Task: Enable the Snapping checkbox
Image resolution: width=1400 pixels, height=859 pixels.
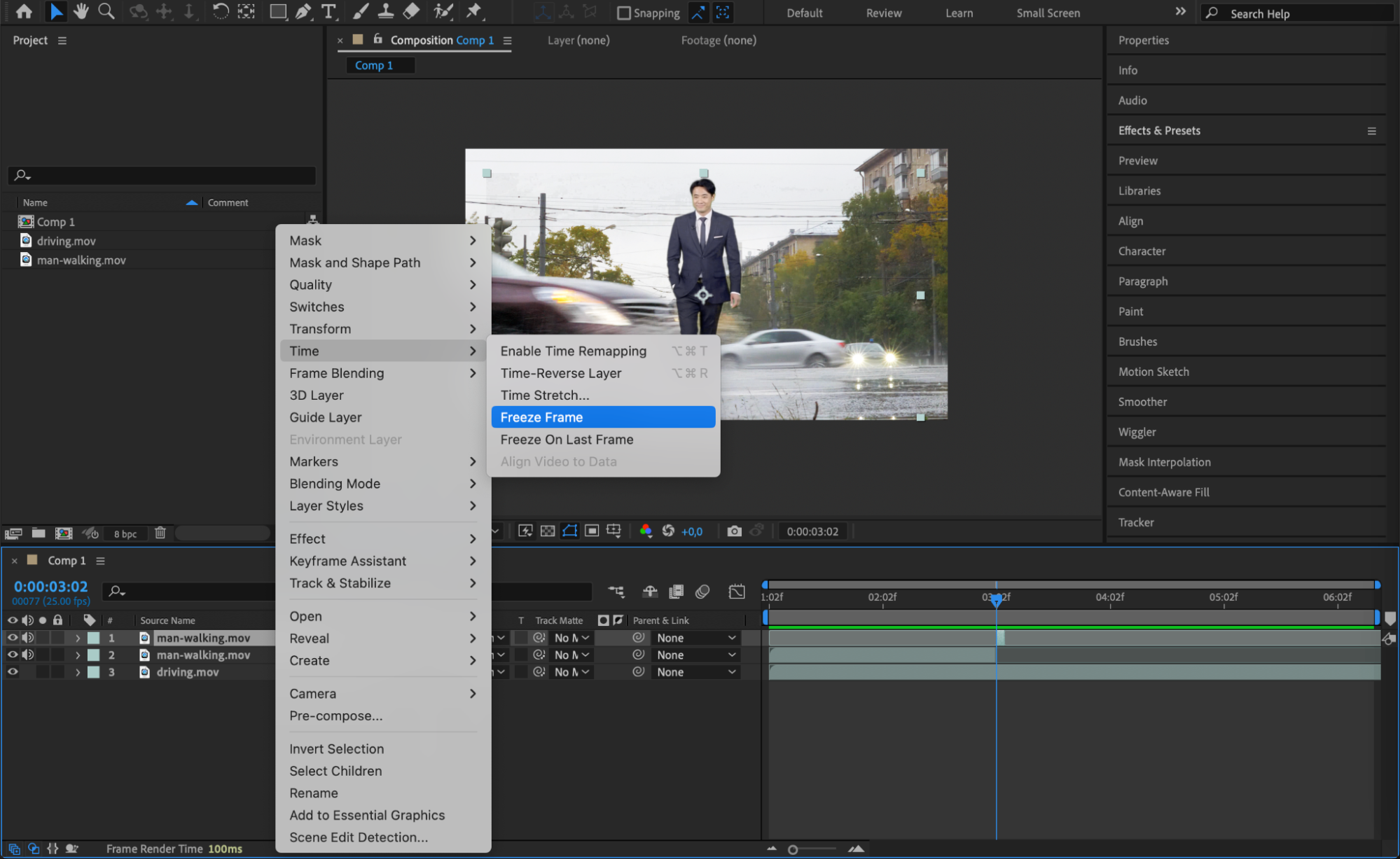Action: click(x=623, y=13)
